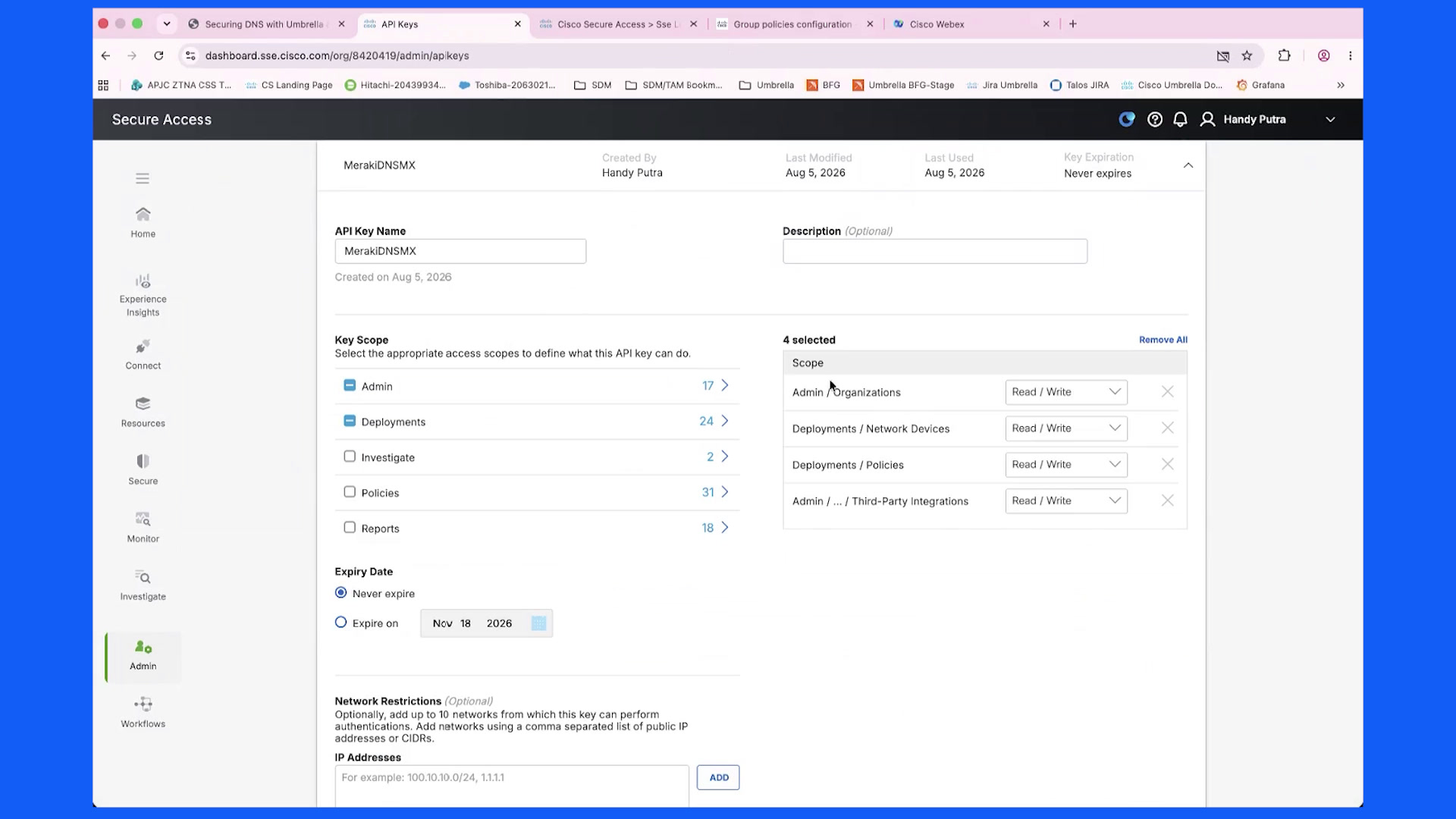Screen dimensions: 1456x819
Task: Check the Reports scope checkbox
Action: pyautogui.click(x=350, y=528)
